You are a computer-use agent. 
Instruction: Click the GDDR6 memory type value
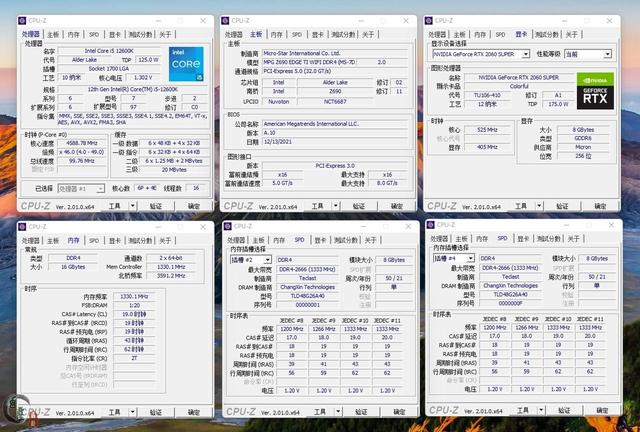(584, 138)
